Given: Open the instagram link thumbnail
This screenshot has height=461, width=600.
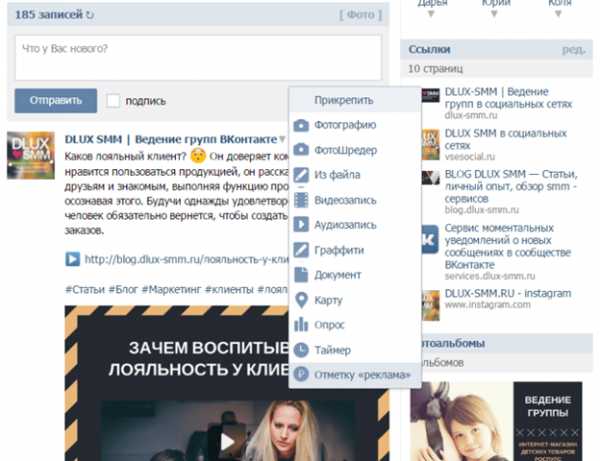Looking at the screenshot, I should (x=430, y=305).
